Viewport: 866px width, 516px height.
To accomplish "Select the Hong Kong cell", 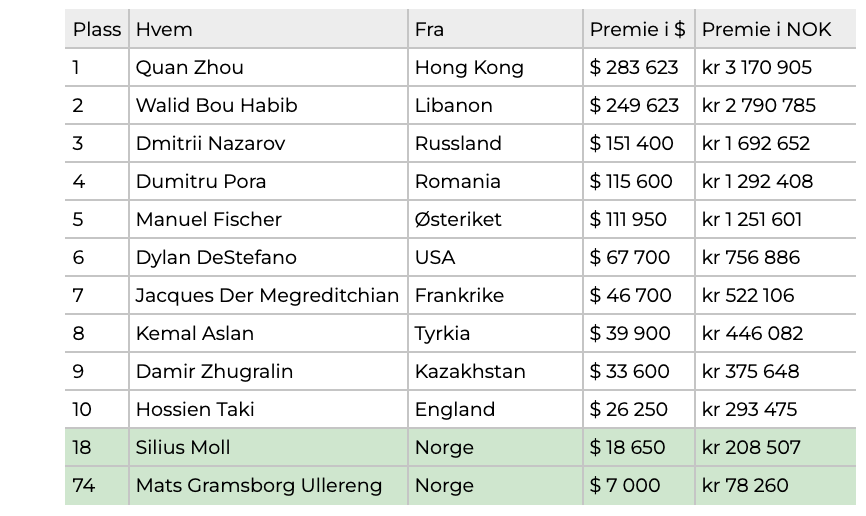I will pos(495,67).
